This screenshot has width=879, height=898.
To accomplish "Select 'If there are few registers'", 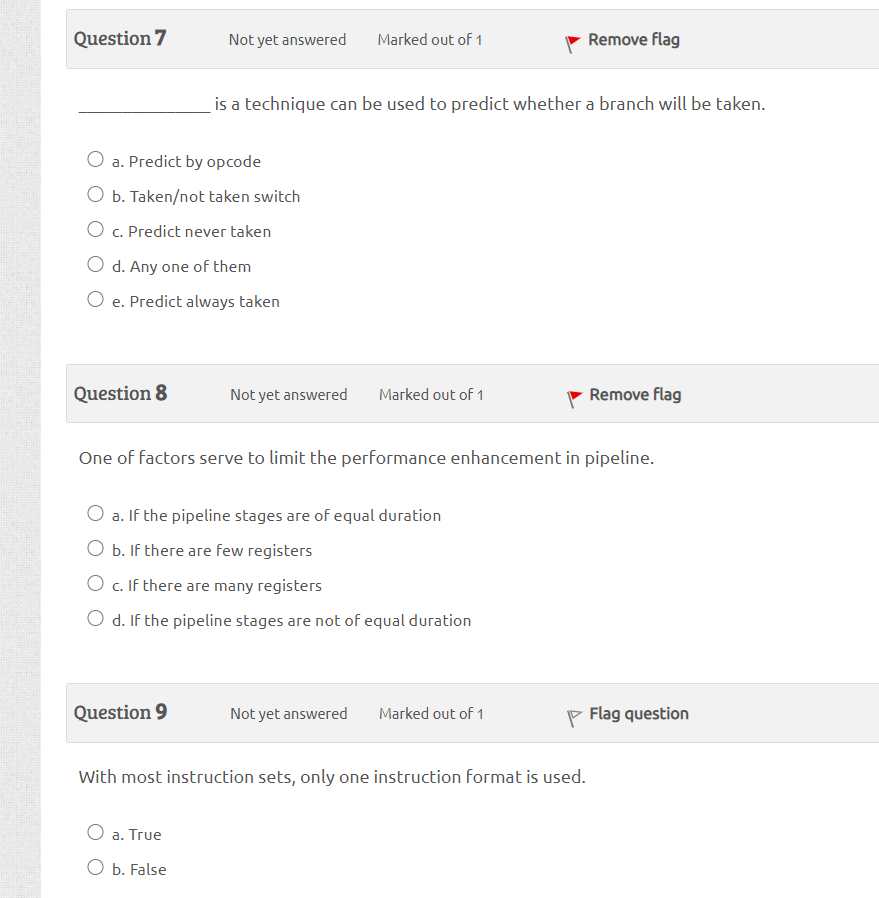I will tap(95, 549).
